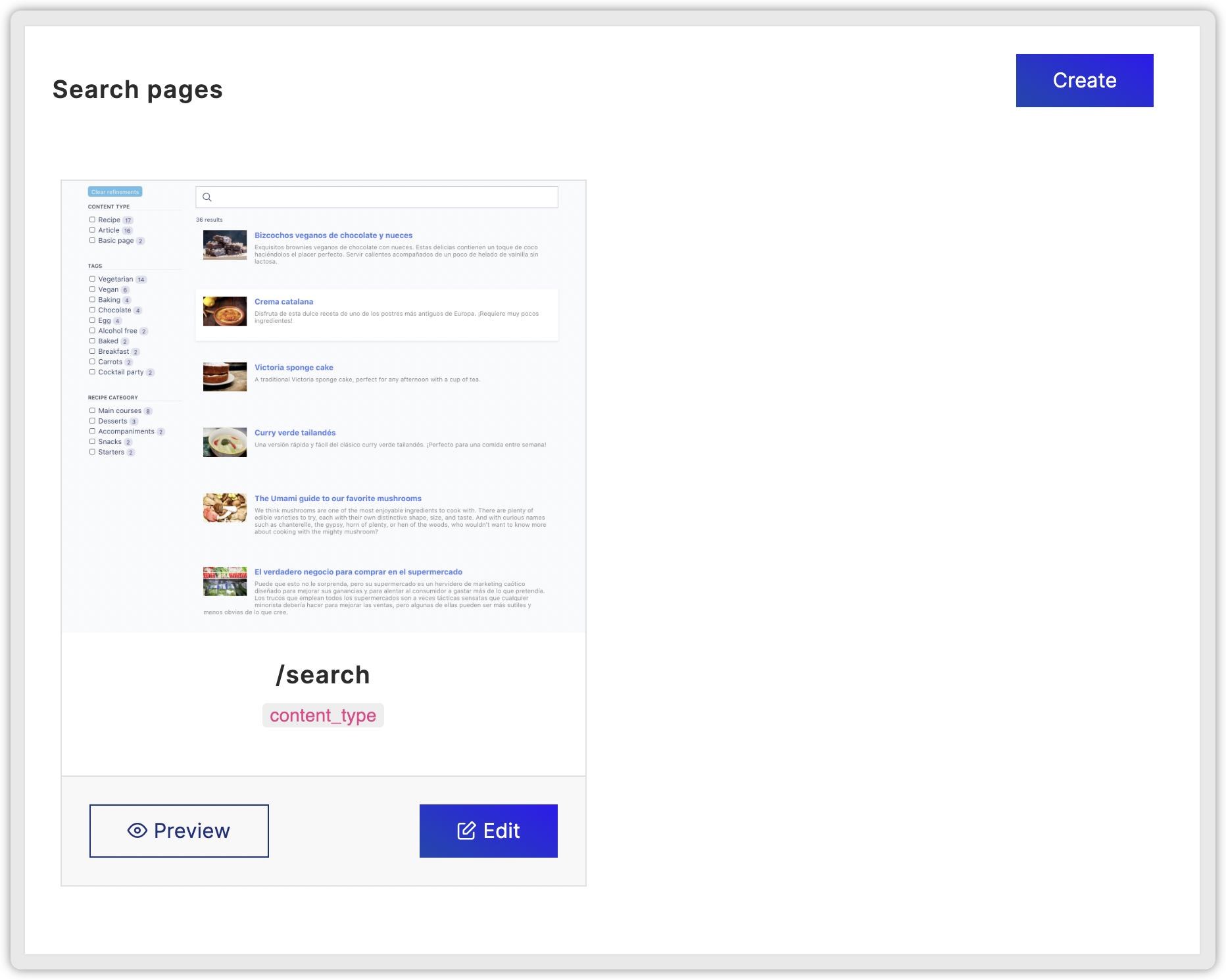Open Bizcochos veganos de chocolate y nueces
The height and width of the screenshot is (980, 1226).
tap(333, 235)
